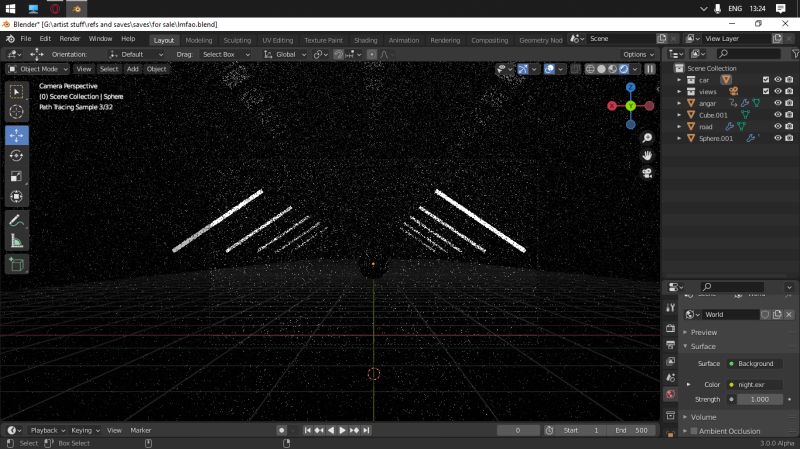The image size is (800, 449).
Task: Click the new world duplicate icon
Action: [777, 314]
